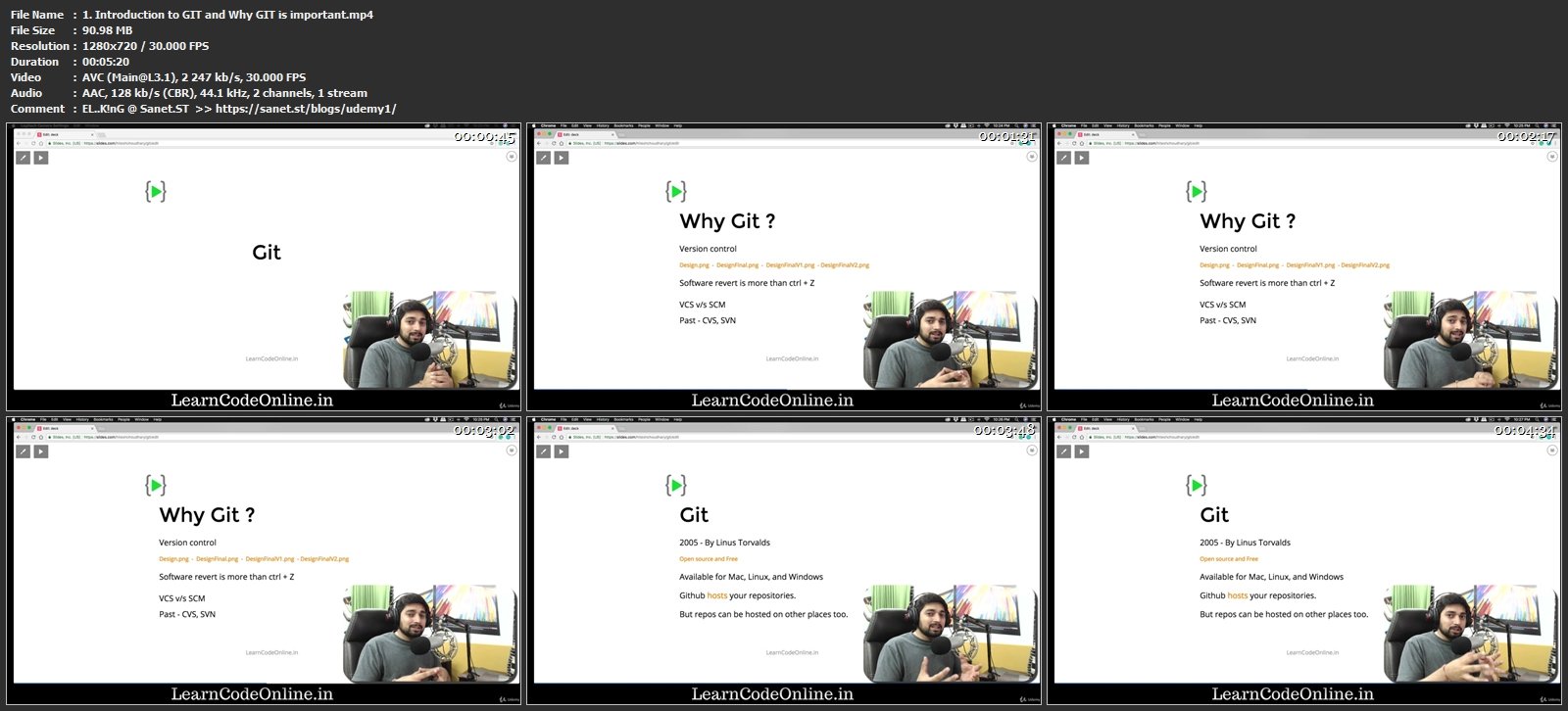Screen dimensions: 1568x711
Task: Click the pencil edit icon in the 00:02:17 frame
Action: click(x=1064, y=158)
